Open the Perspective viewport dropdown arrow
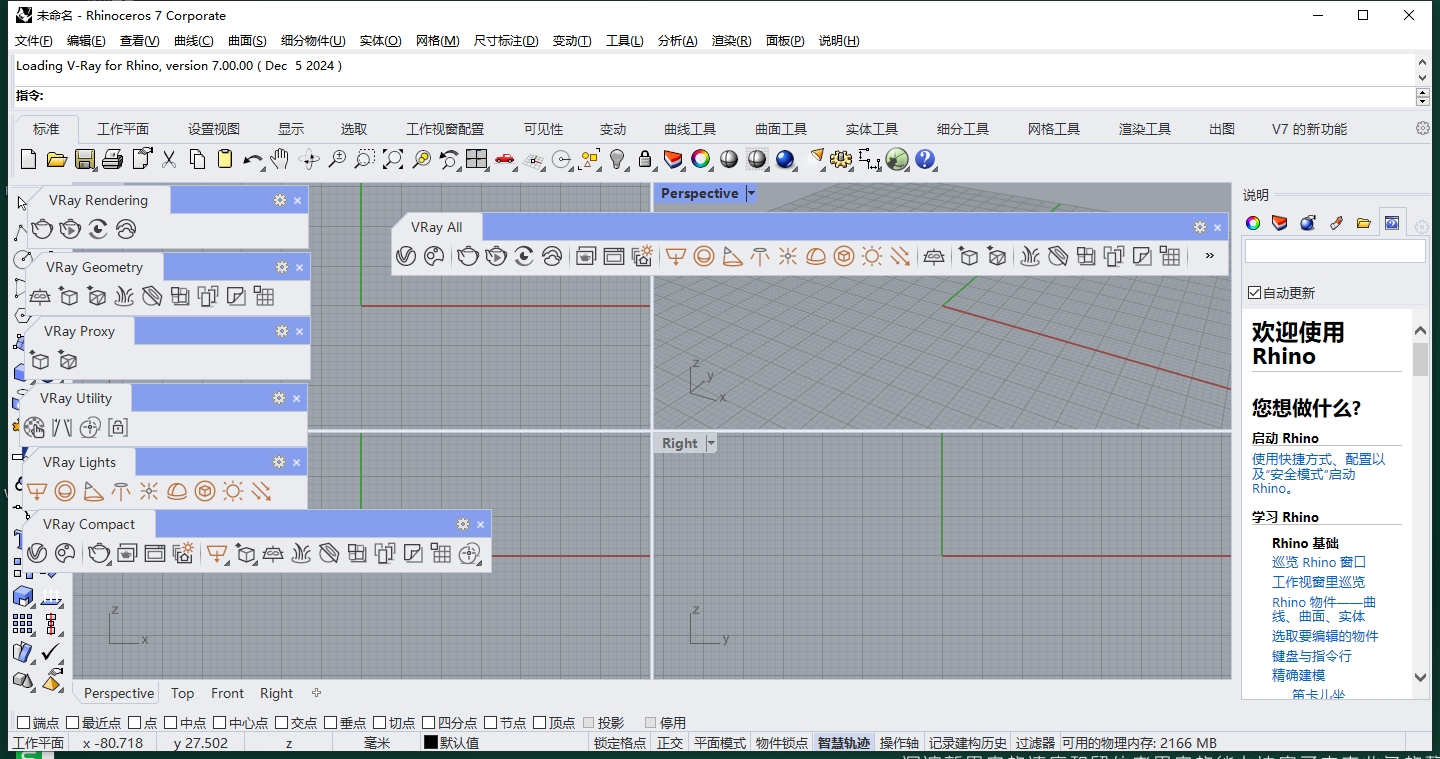Screen dimensions: 1440x759 pyautogui.click(x=751, y=194)
